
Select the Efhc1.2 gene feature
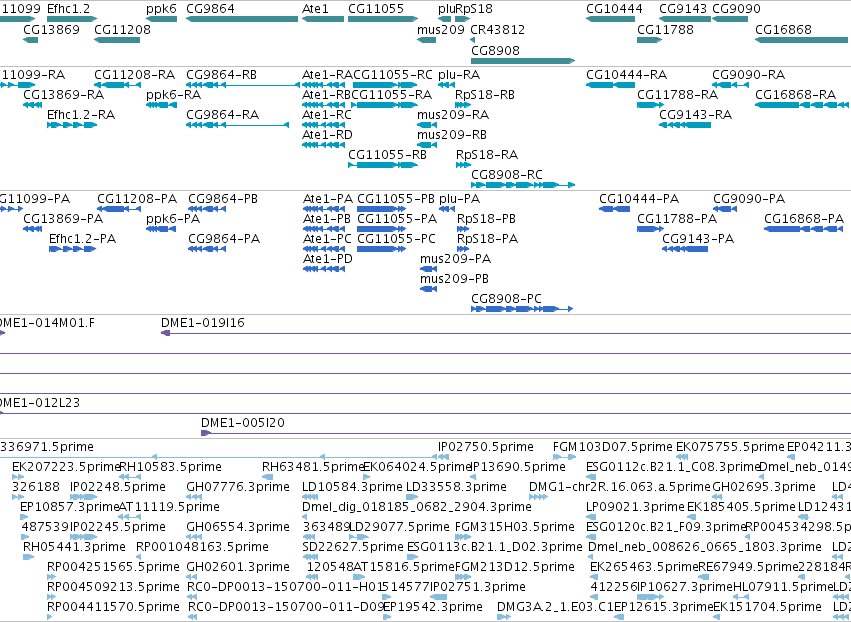coord(72,19)
